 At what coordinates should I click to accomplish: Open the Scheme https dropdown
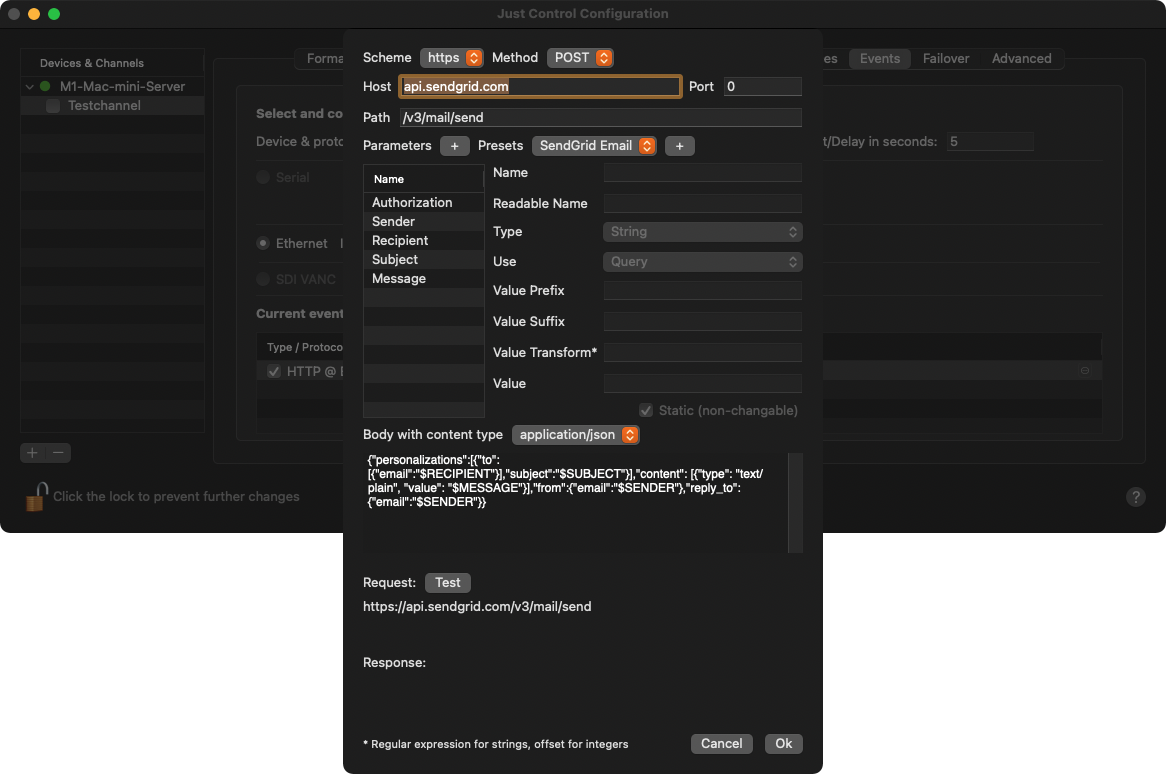coord(451,57)
